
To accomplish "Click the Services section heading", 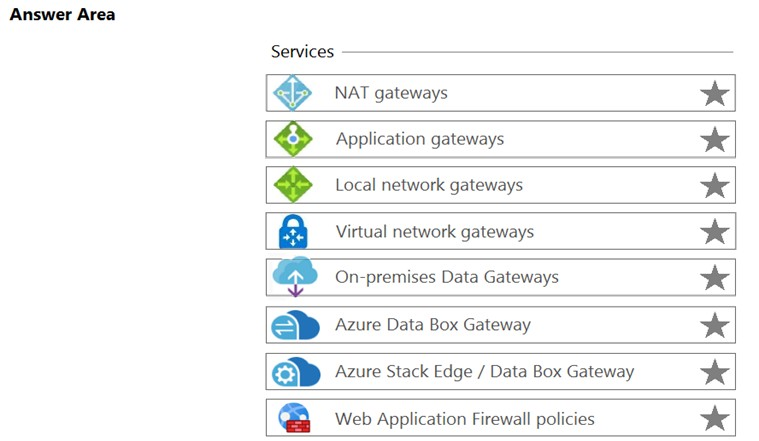I will [x=302, y=51].
